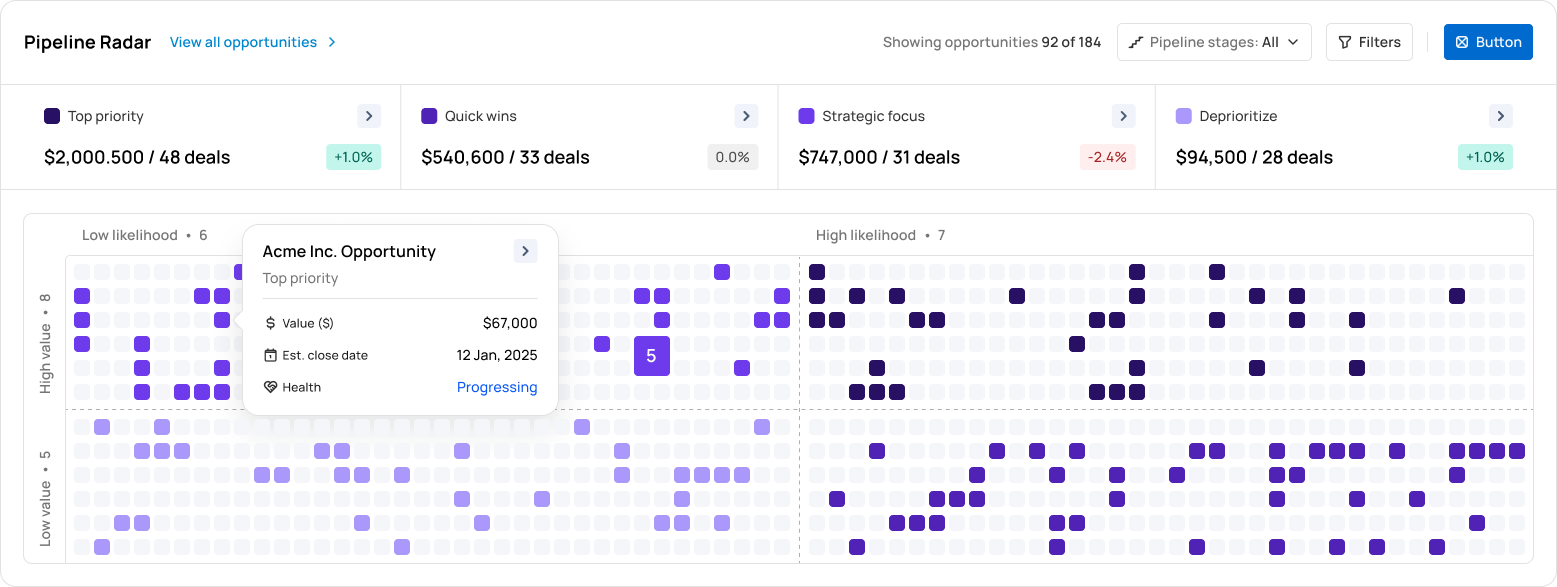Click the calendar icon beside Est. close date
The image size is (1557, 587).
tap(270, 355)
